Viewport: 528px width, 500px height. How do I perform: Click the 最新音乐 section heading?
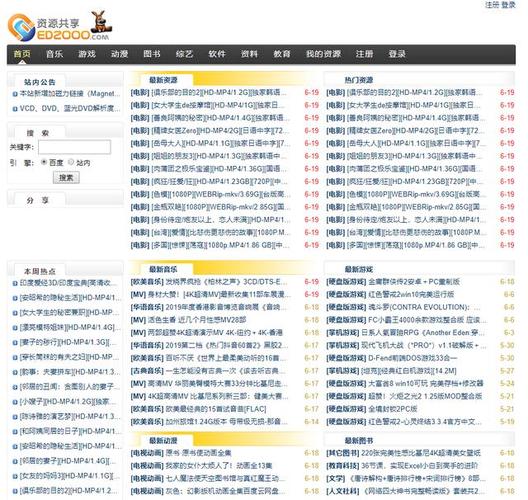click(x=163, y=269)
